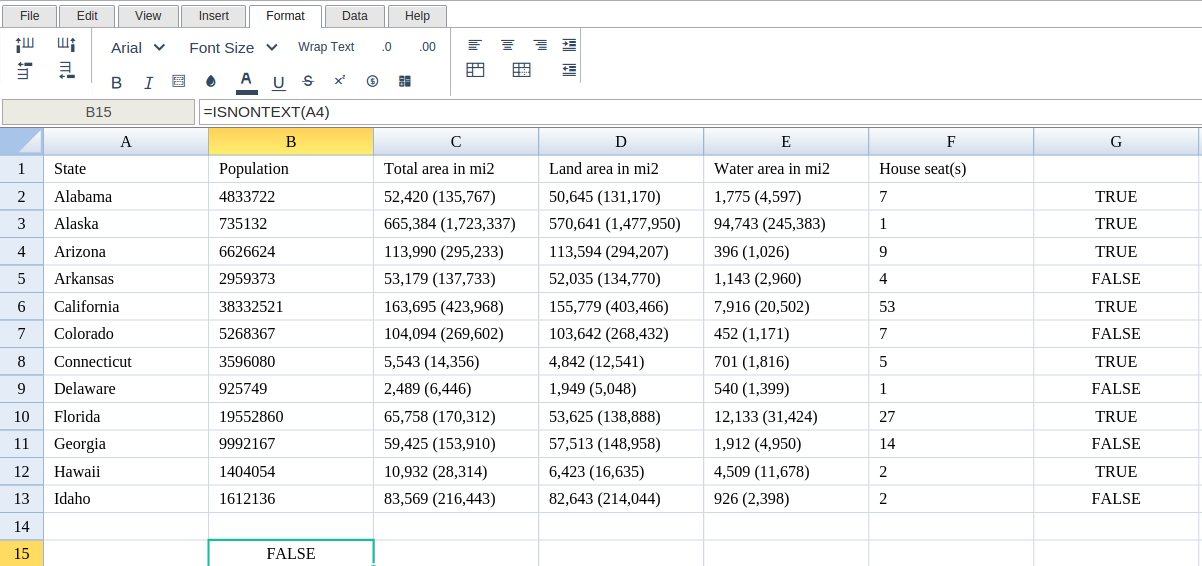The image size is (1202, 566).
Task: Align cell text to the right
Action: coord(540,45)
